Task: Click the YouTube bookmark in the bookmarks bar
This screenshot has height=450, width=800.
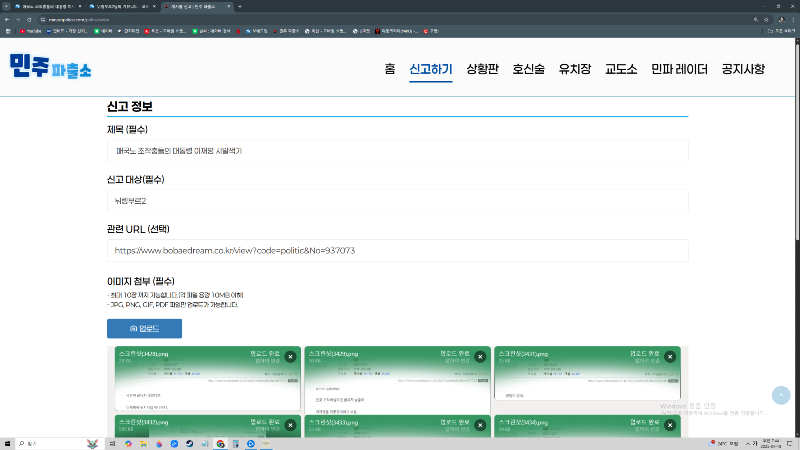Action: 27,30
